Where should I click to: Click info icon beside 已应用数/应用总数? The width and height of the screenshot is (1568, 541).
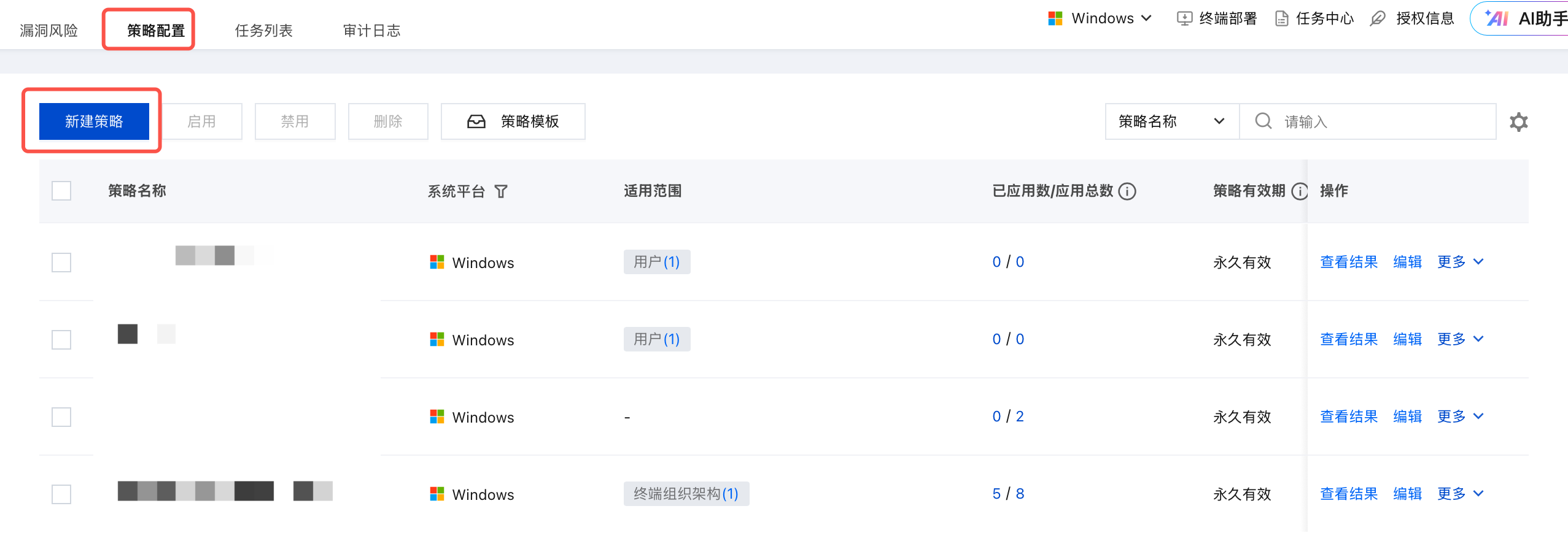tap(1127, 192)
